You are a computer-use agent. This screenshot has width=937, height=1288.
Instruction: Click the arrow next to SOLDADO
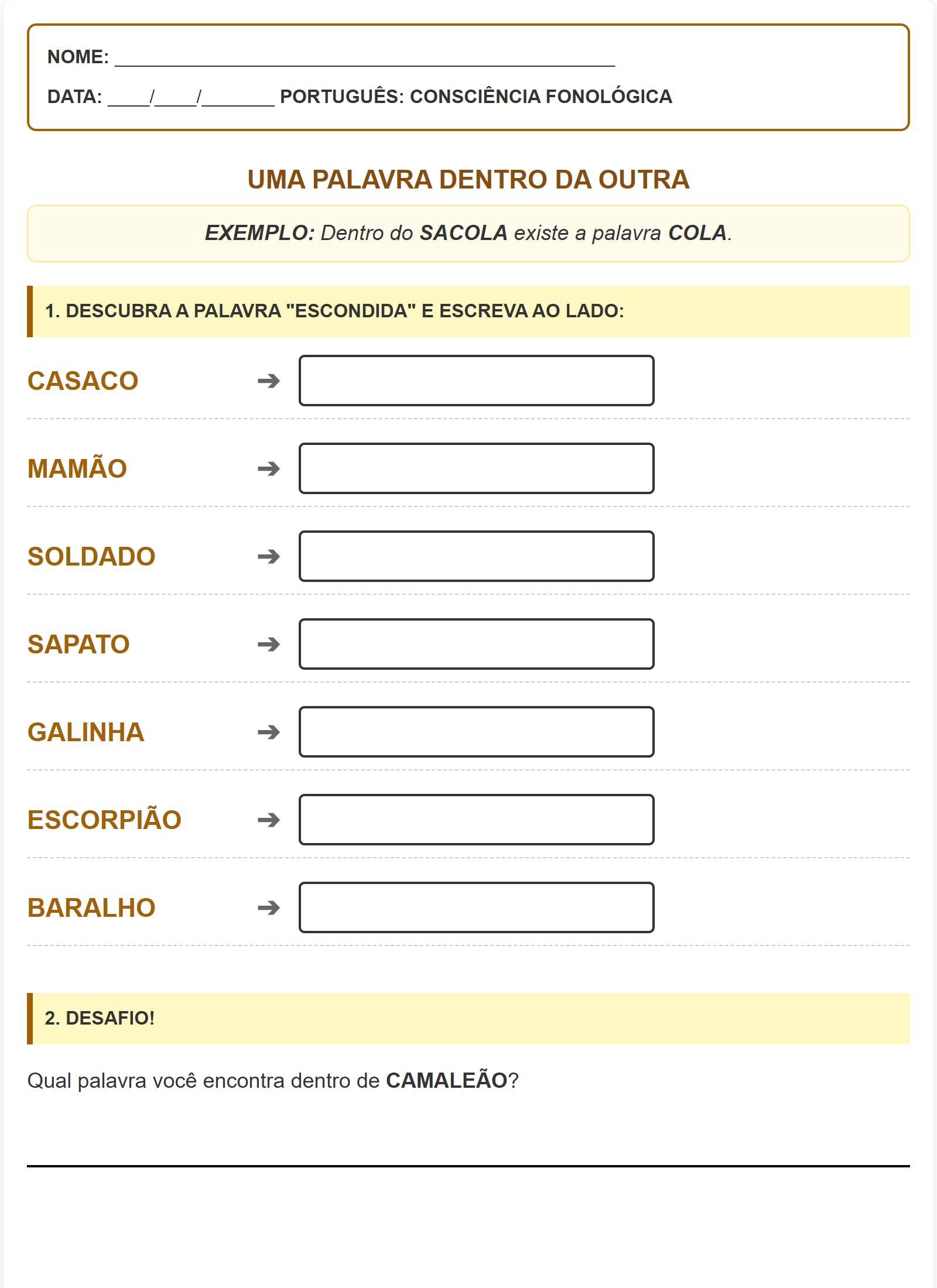[268, 557]
